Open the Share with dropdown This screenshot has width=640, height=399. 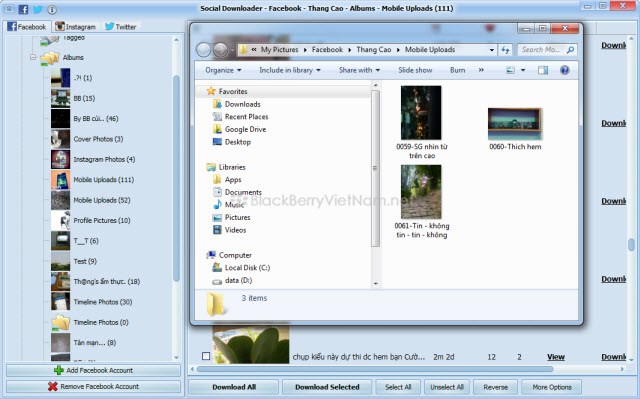(x=359, y=70)
